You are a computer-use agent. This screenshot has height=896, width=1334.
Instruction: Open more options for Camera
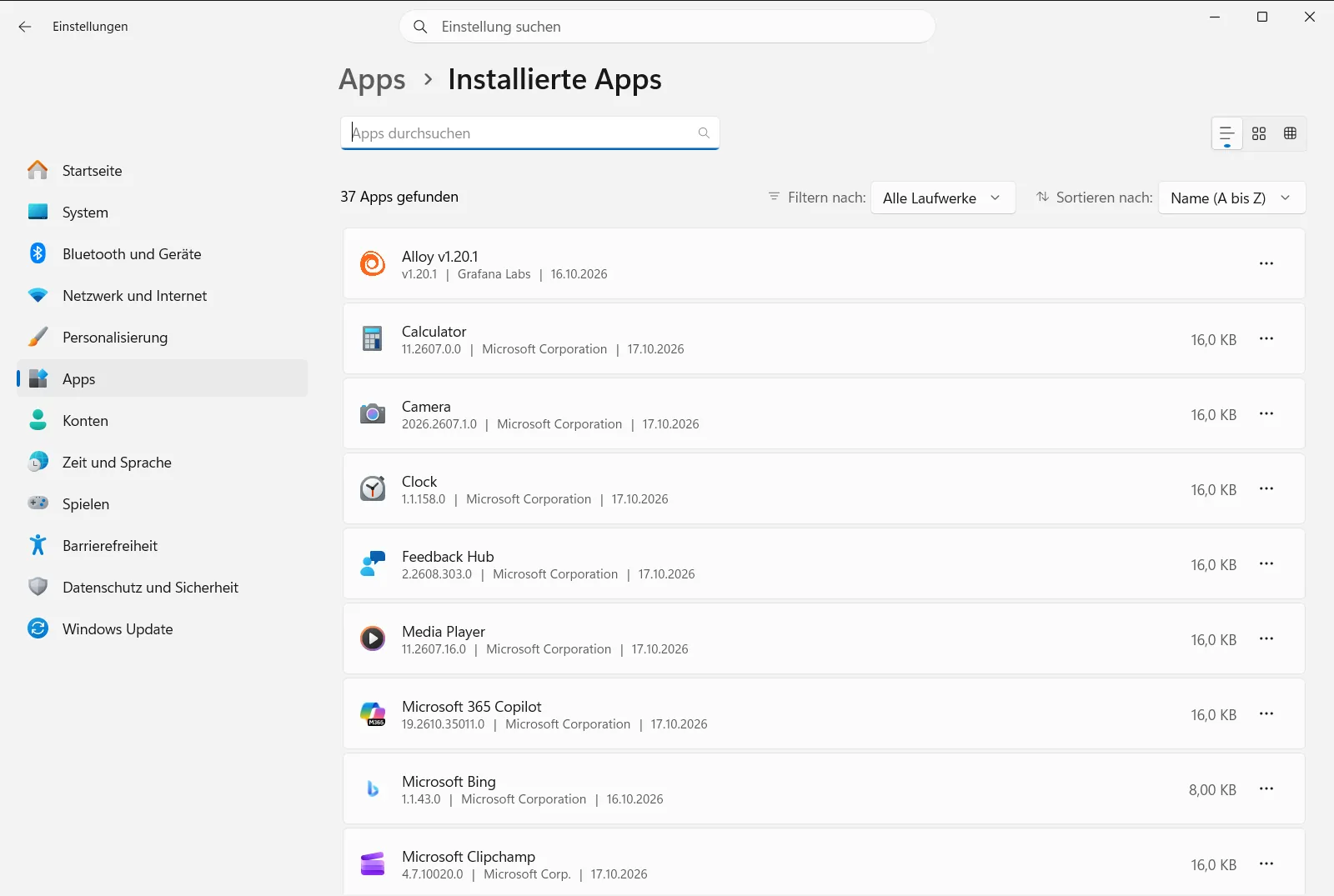pyautogui.click(x=1266, y=413)
